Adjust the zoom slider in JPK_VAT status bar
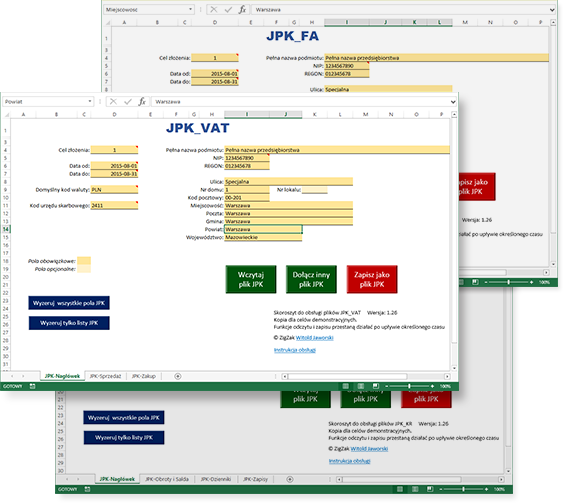563x503 pixels. point(409,386)
